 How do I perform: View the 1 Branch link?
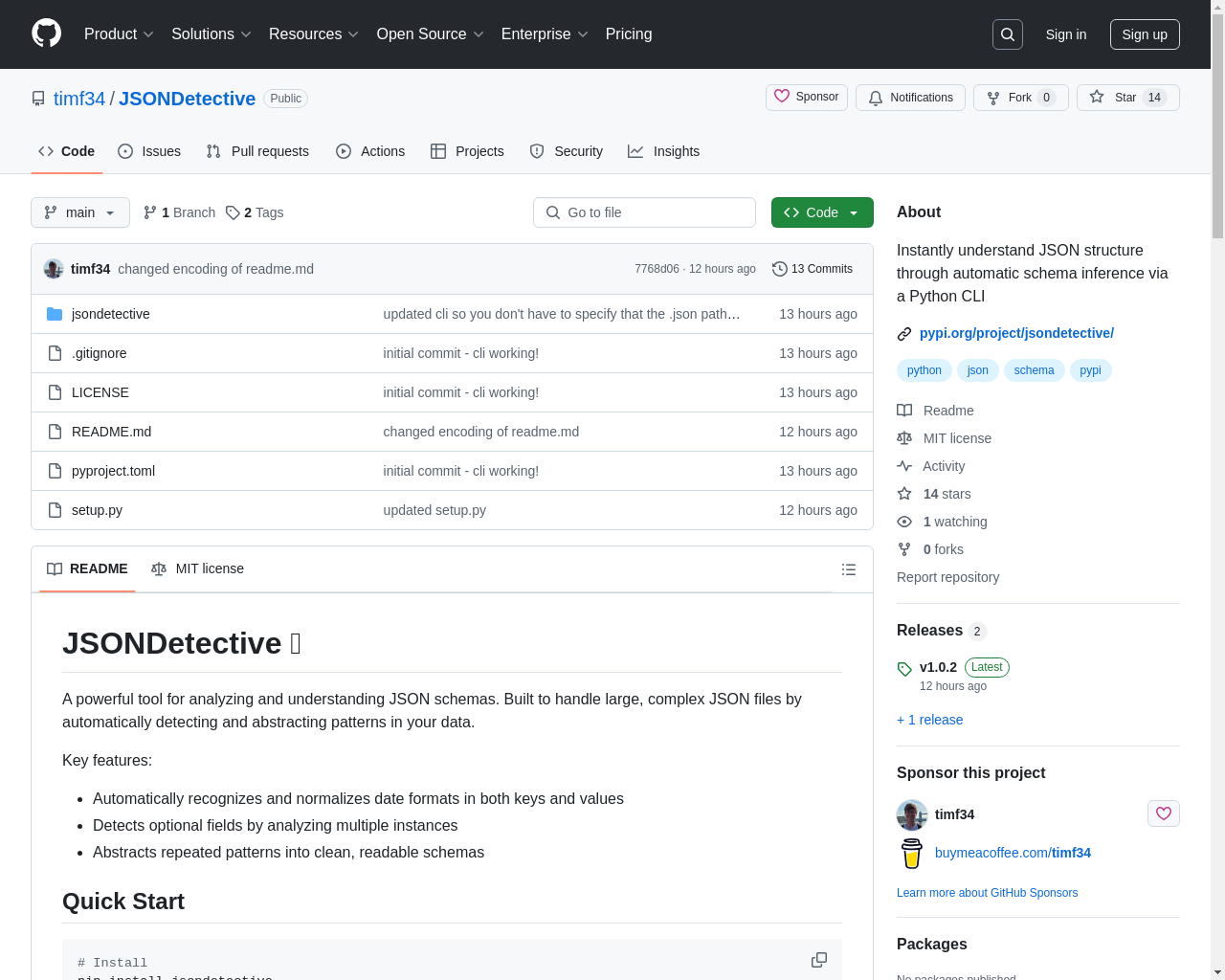coord(179,212)
